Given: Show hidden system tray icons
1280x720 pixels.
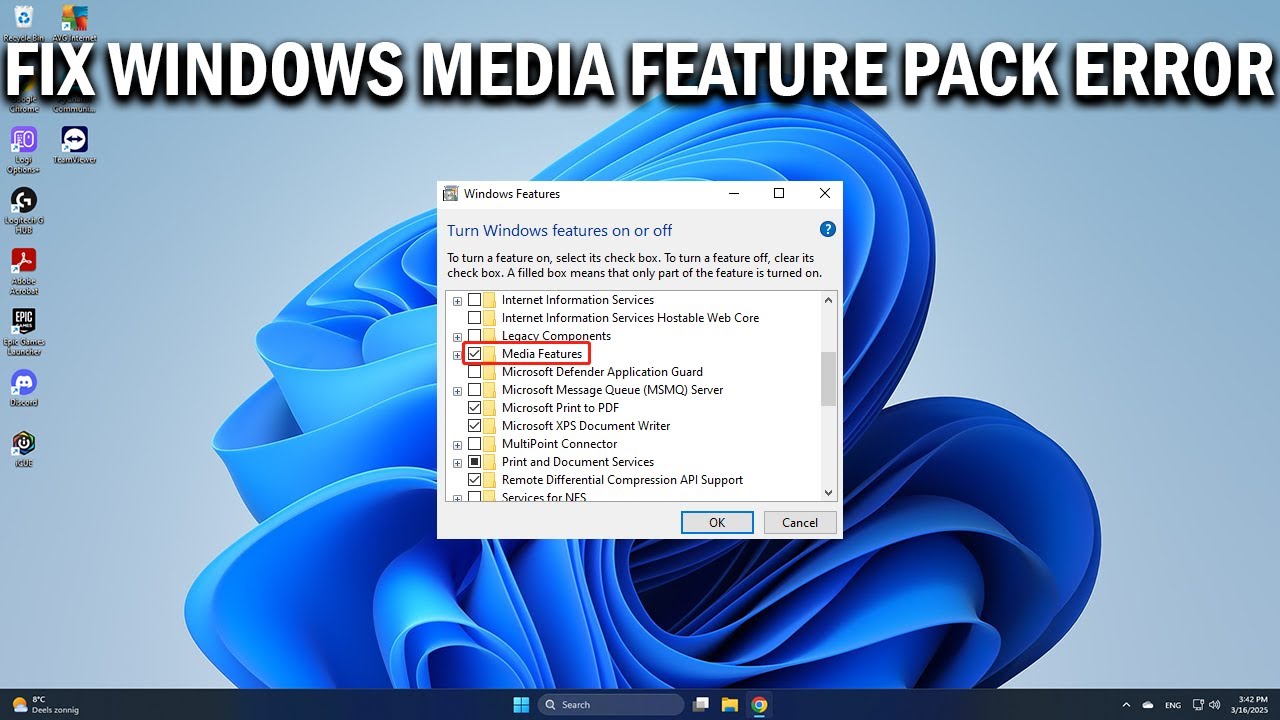Looking at the screenshot, I should pyautogui.click(x=1126, y=704).
